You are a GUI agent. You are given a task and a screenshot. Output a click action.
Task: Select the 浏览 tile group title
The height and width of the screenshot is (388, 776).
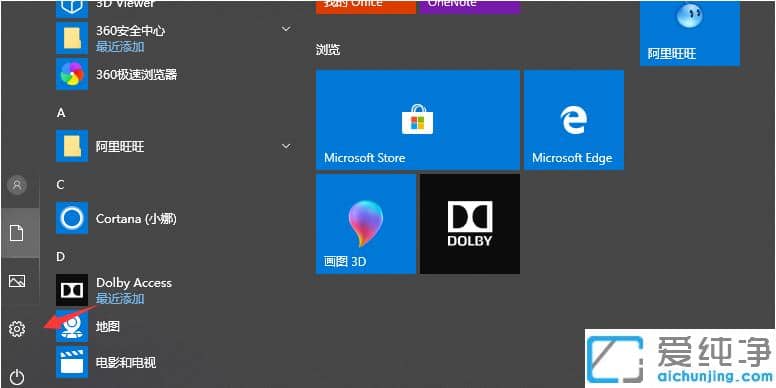coord(328,49)
